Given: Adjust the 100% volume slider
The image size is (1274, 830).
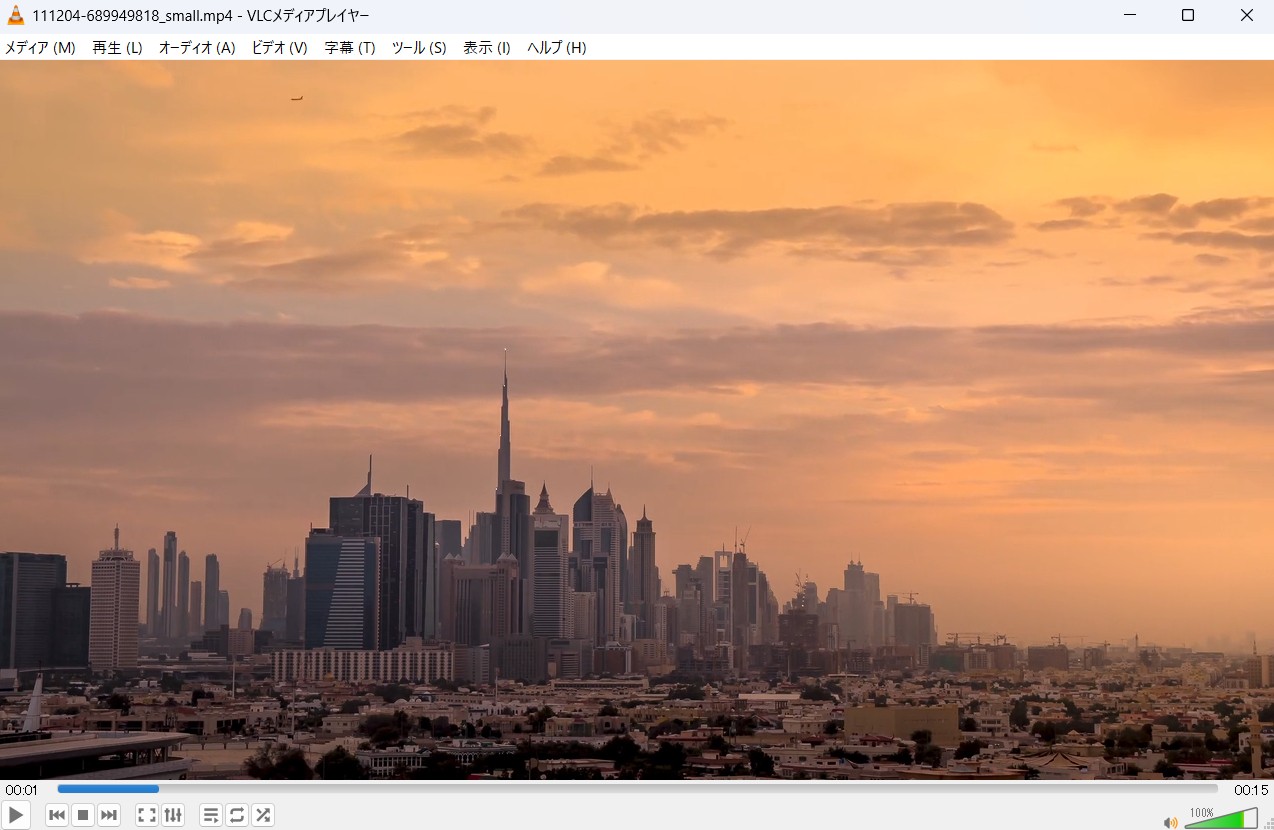Looking at the screenshot, I should pos(1221,819).
